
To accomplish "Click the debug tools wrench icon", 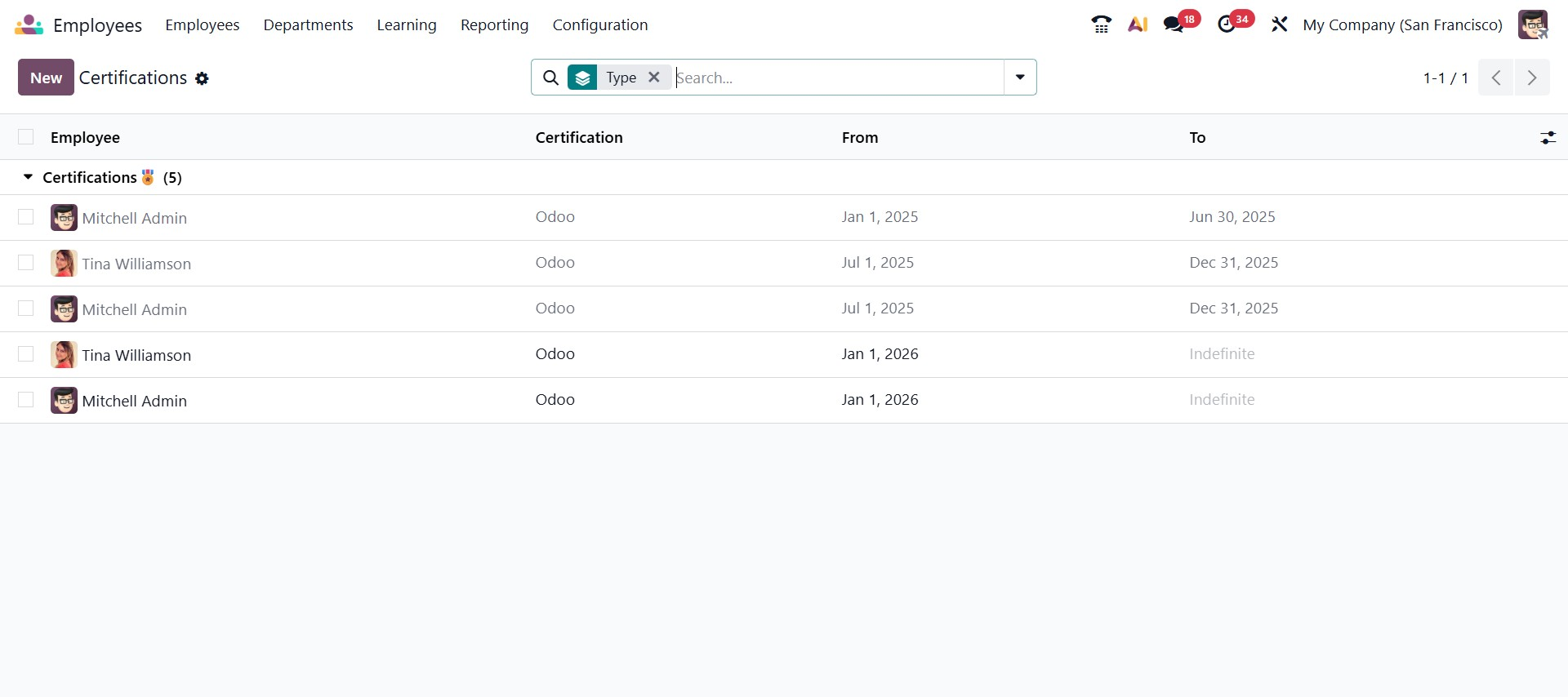I will 1279,24.
